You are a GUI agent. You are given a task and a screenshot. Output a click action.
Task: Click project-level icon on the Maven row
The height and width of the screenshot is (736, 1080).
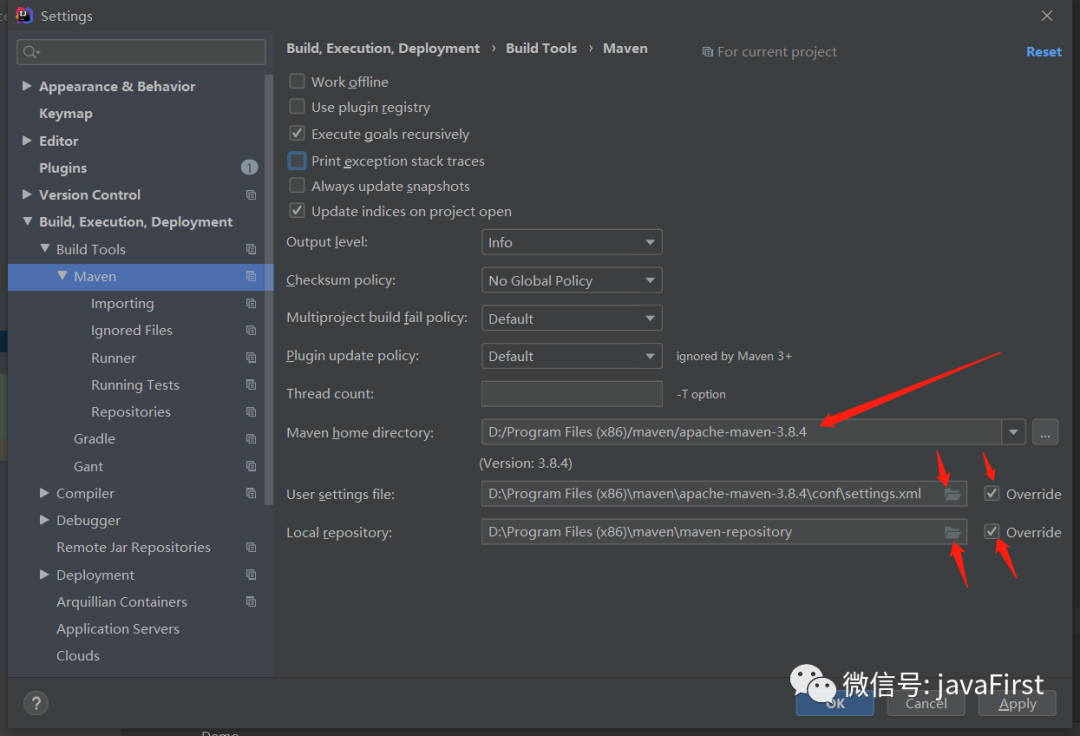251,276
